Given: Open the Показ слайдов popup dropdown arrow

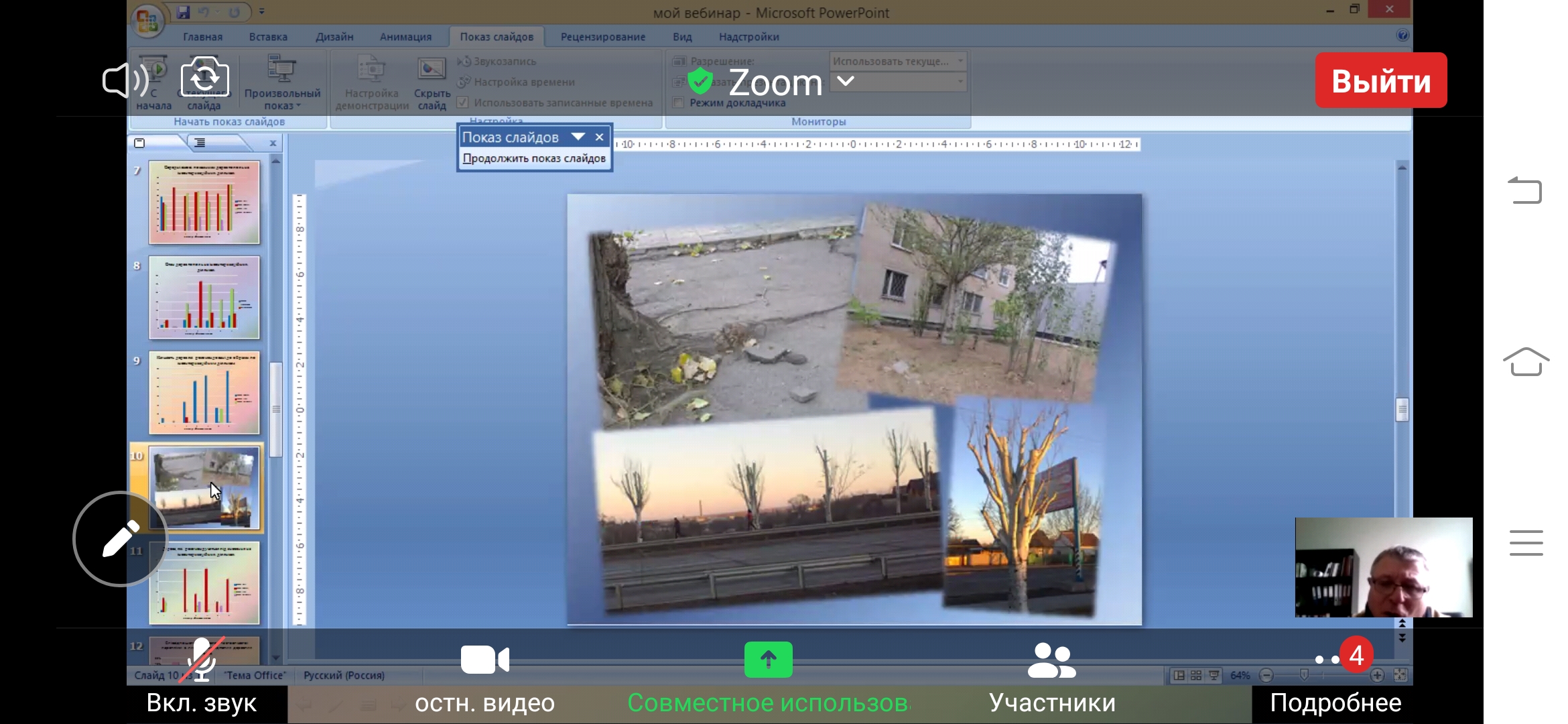Looking at the screenshot, I should pos(578,137).
